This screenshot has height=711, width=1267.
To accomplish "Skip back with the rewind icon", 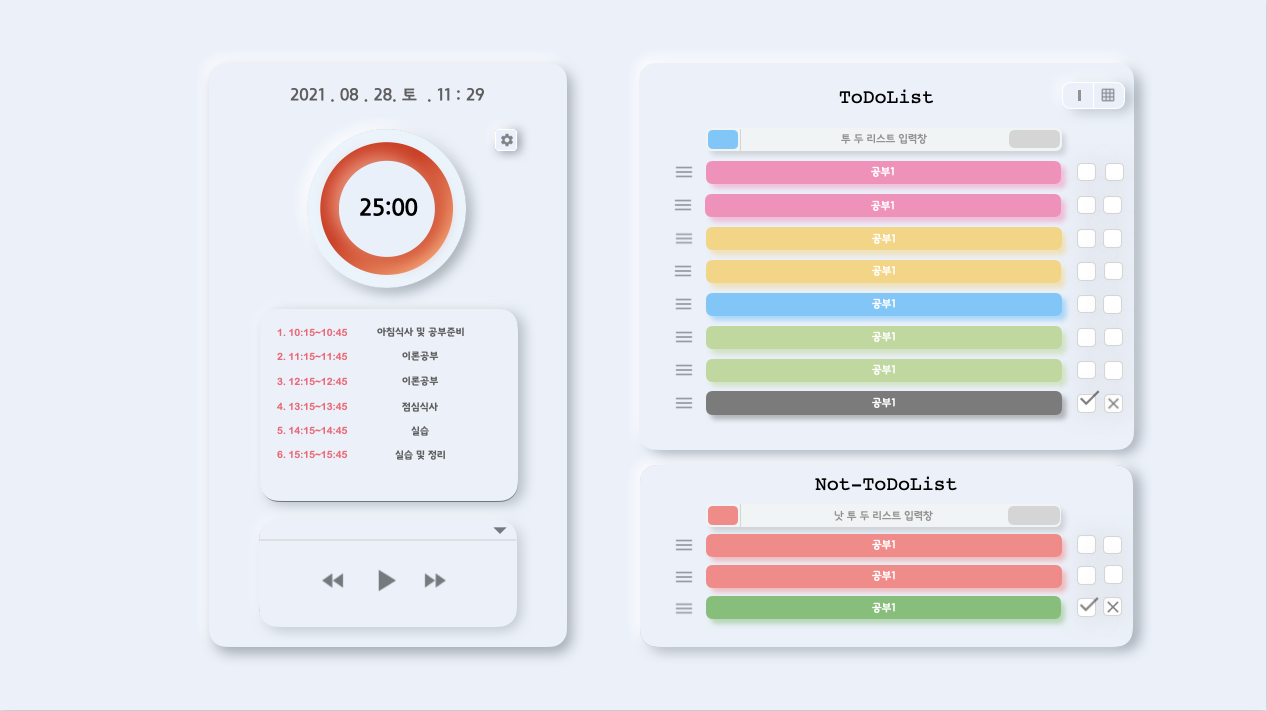I will click(x=333, y=581).
